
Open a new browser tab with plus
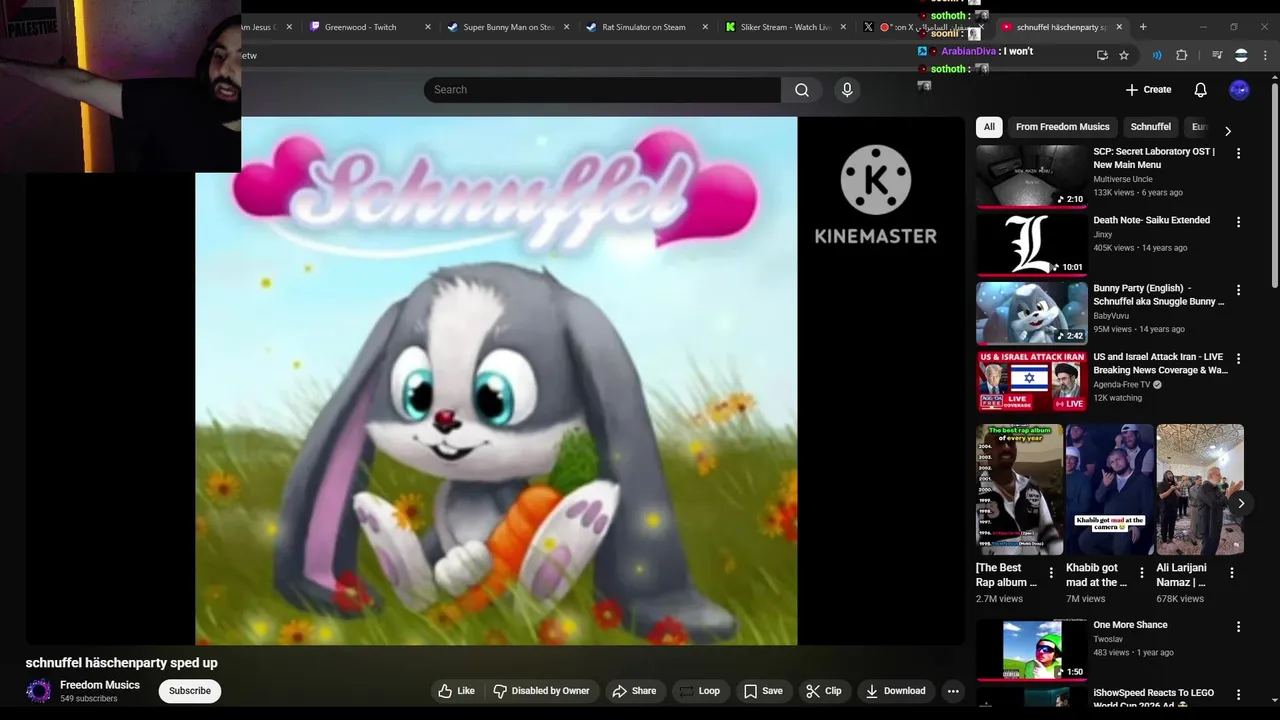pos(1143,27)
